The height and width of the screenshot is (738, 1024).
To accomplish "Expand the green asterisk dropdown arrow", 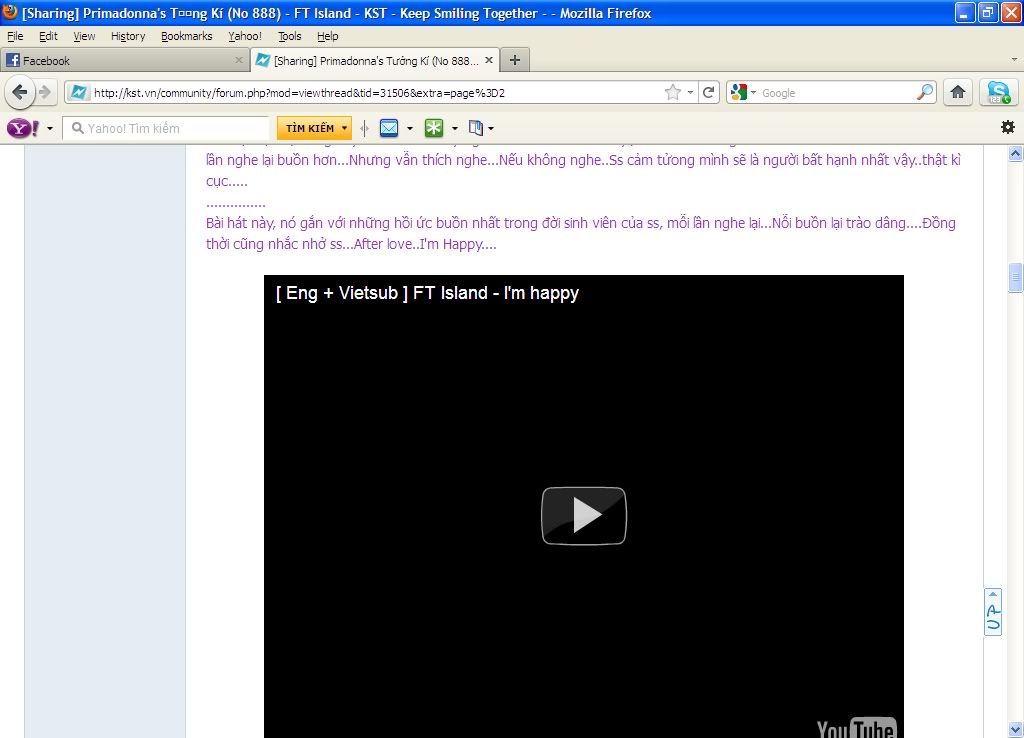I will point(455,129).
